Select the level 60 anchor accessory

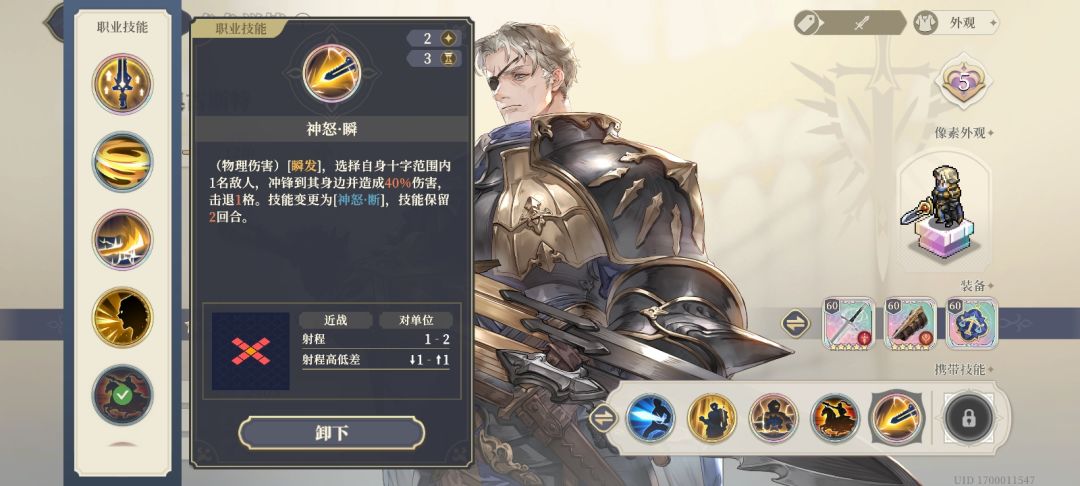pyautogui.click(x=972, y=324)
